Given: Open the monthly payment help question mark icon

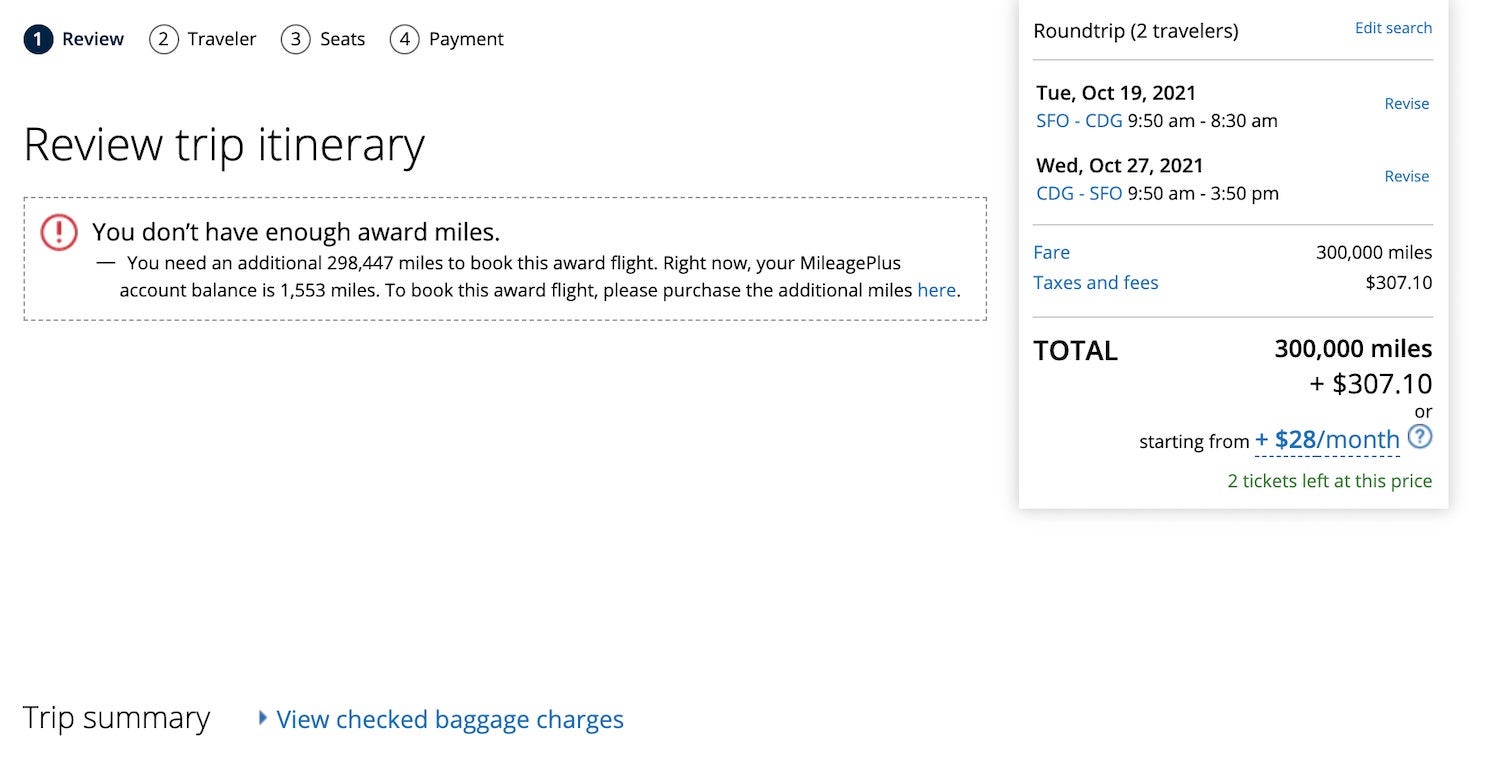Looking at the screenshot, I should point(1420,437).
